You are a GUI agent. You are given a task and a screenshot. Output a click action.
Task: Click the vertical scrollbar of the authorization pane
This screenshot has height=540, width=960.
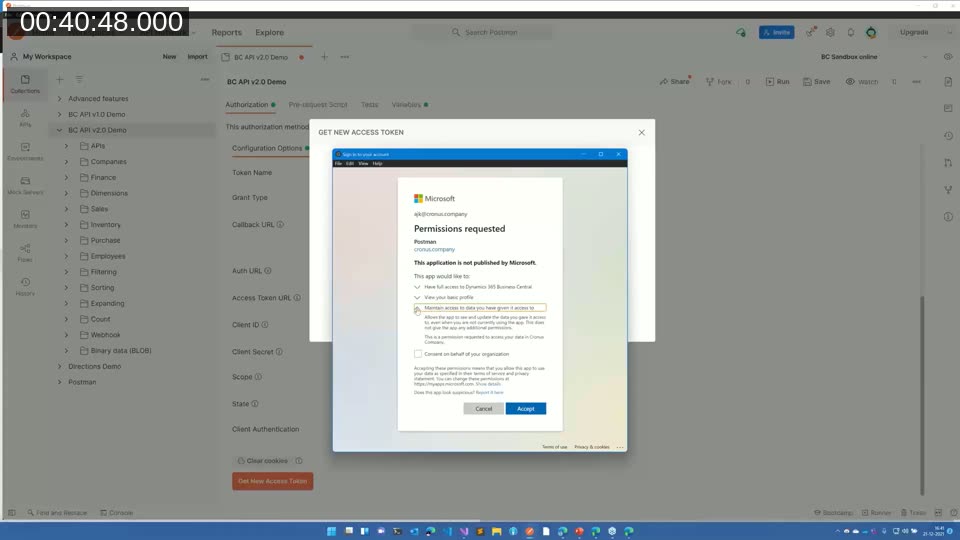[922, 395]
